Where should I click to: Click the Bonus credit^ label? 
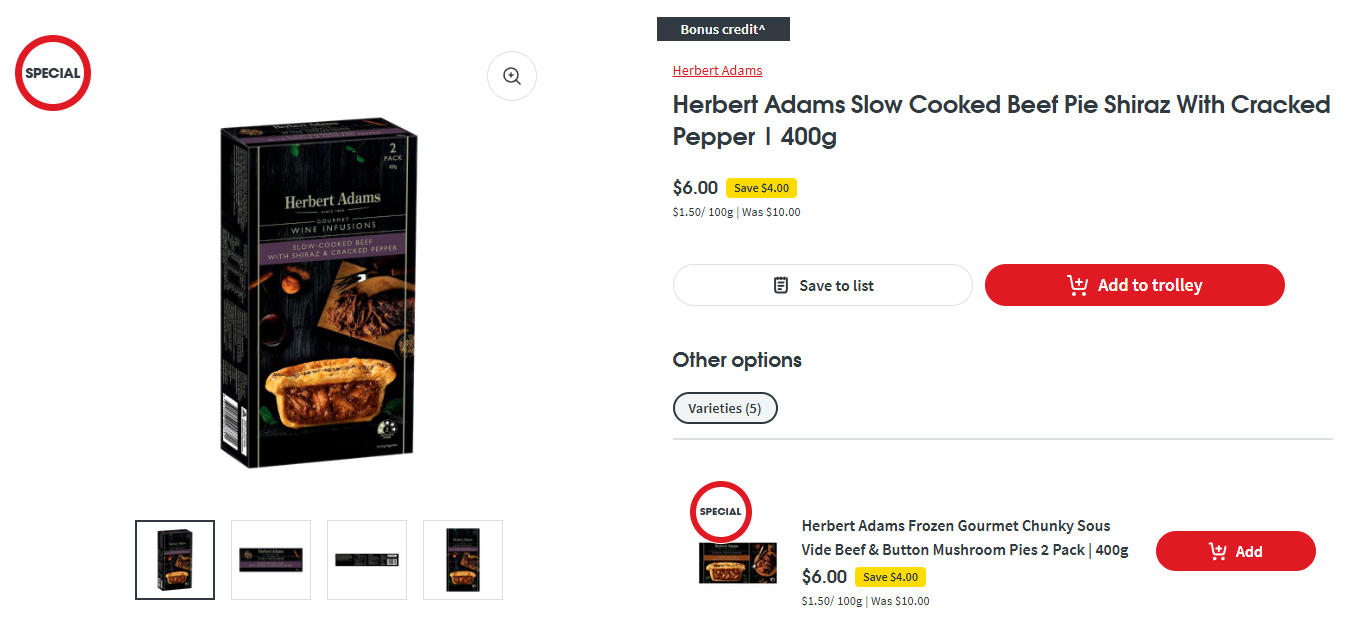click(x=723, y=29)
